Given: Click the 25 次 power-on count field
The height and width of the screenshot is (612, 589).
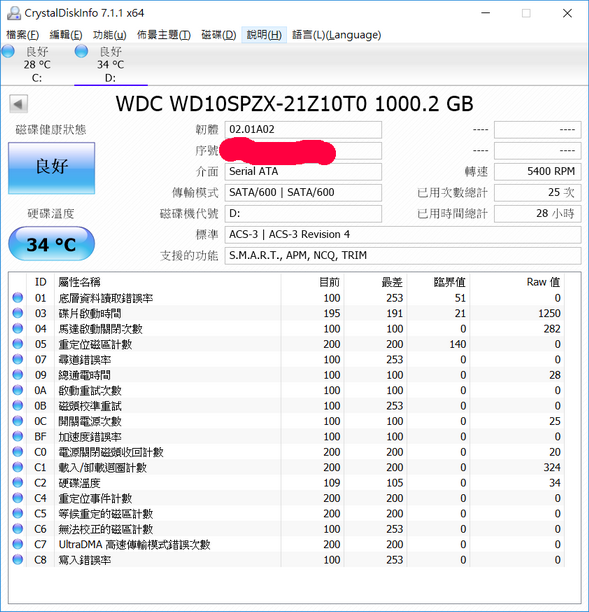Looking at the screenshot, I should point(537,193).
